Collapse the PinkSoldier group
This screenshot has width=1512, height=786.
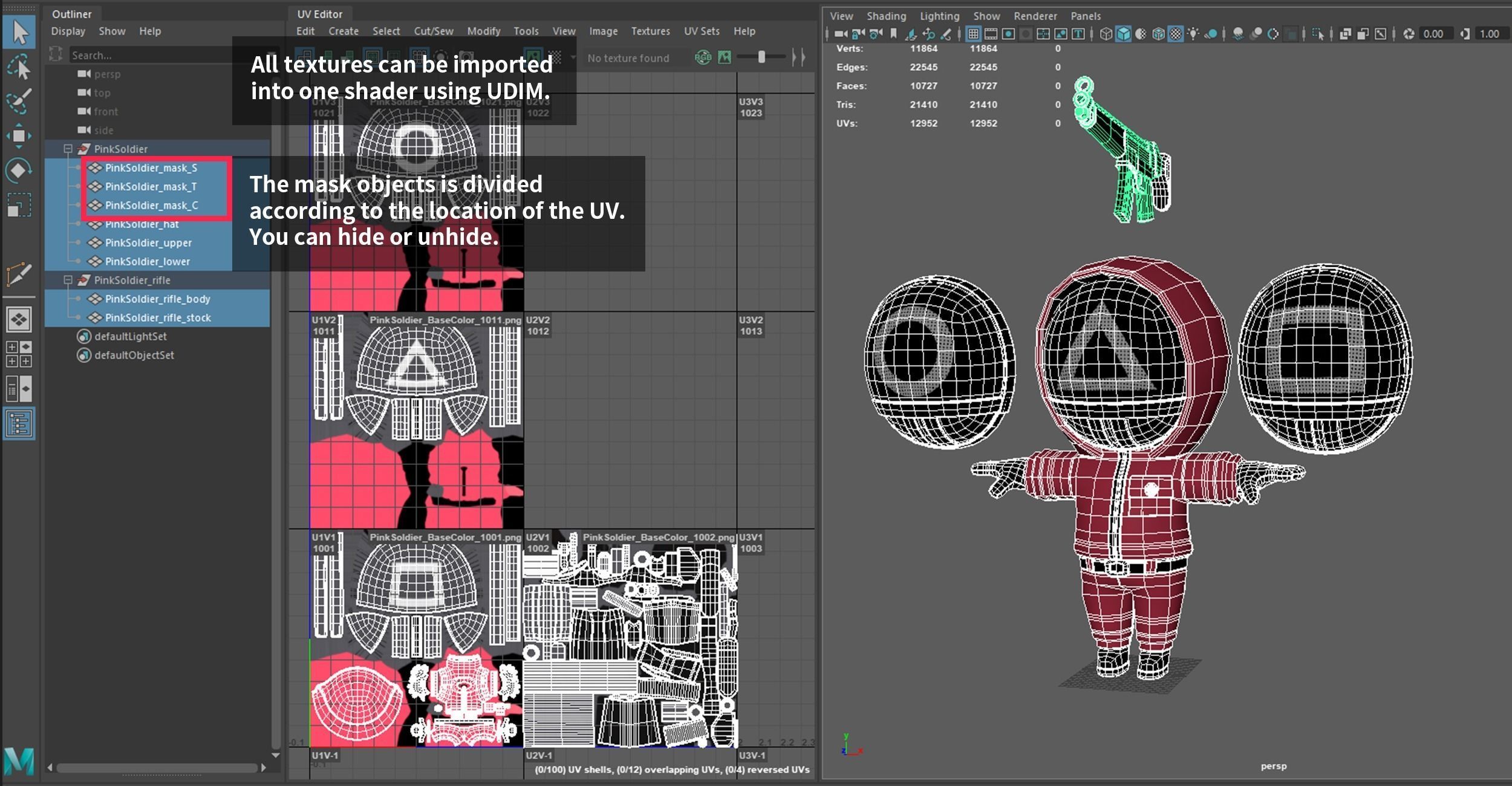[x=68, y=149]
